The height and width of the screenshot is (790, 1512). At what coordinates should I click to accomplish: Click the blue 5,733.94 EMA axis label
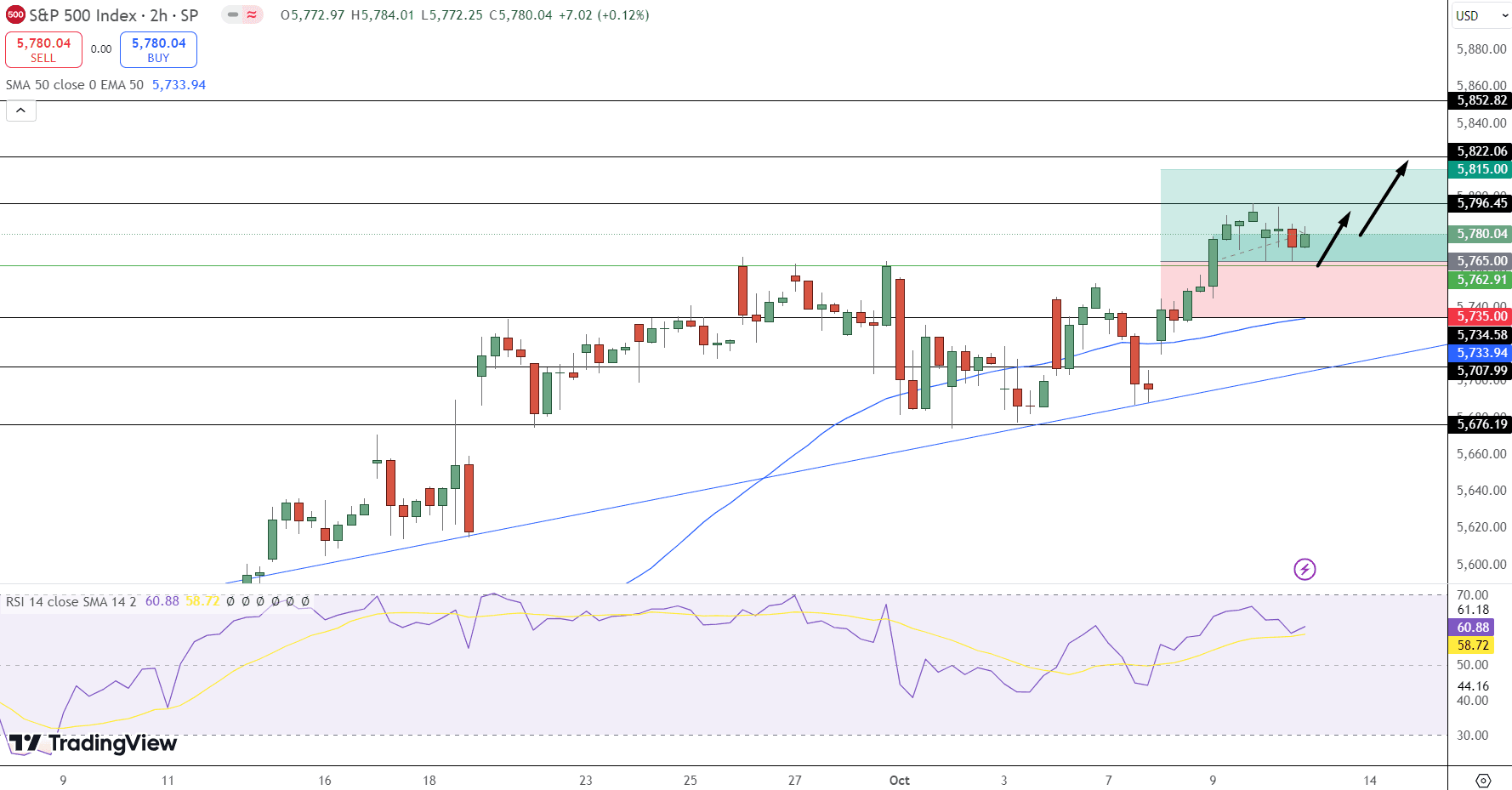click(1480, 353)
